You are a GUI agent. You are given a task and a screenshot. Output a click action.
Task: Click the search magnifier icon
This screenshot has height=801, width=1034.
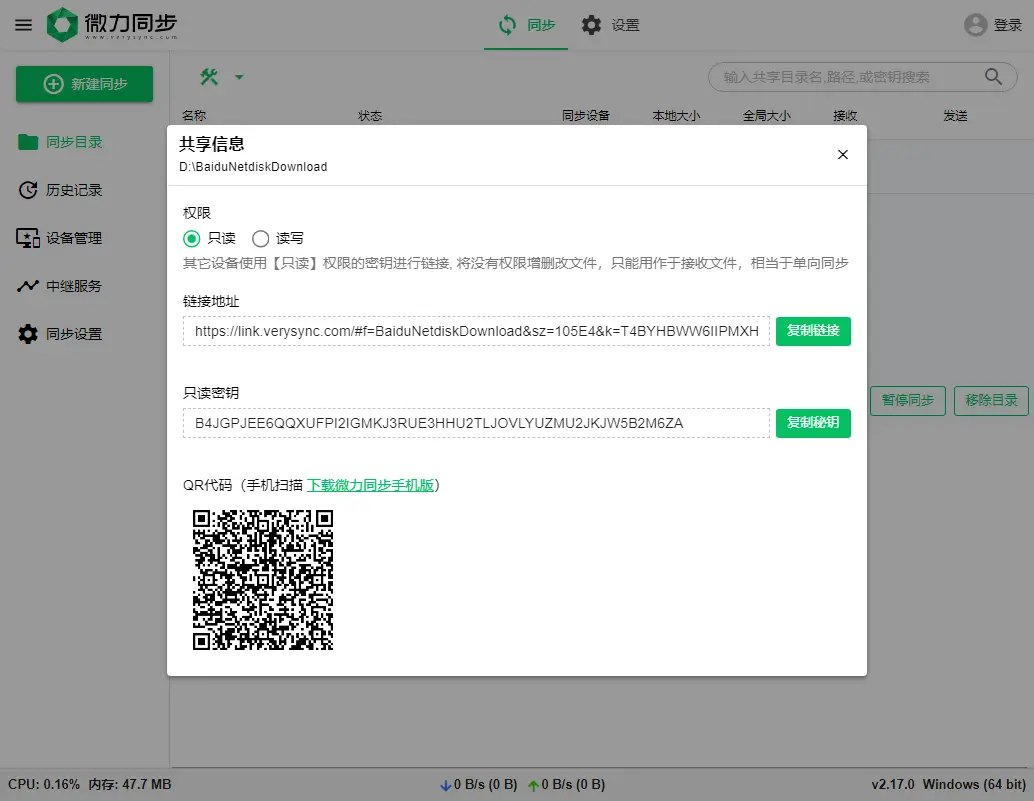pos(993,77)
